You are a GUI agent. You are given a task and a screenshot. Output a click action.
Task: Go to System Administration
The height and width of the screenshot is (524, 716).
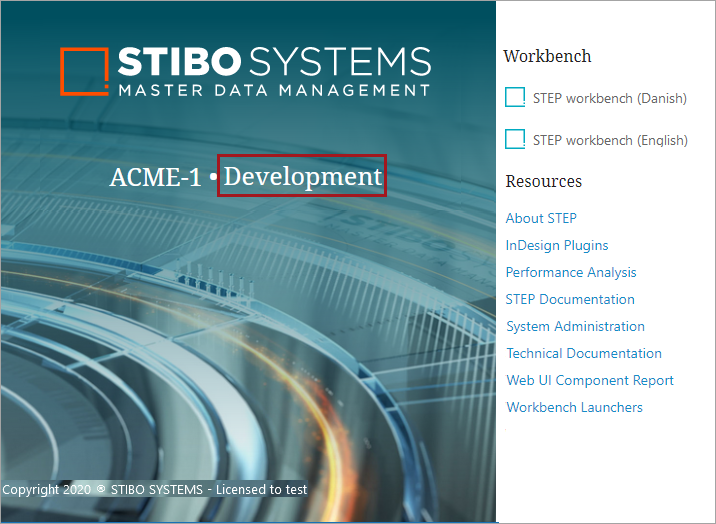[575, 326]
